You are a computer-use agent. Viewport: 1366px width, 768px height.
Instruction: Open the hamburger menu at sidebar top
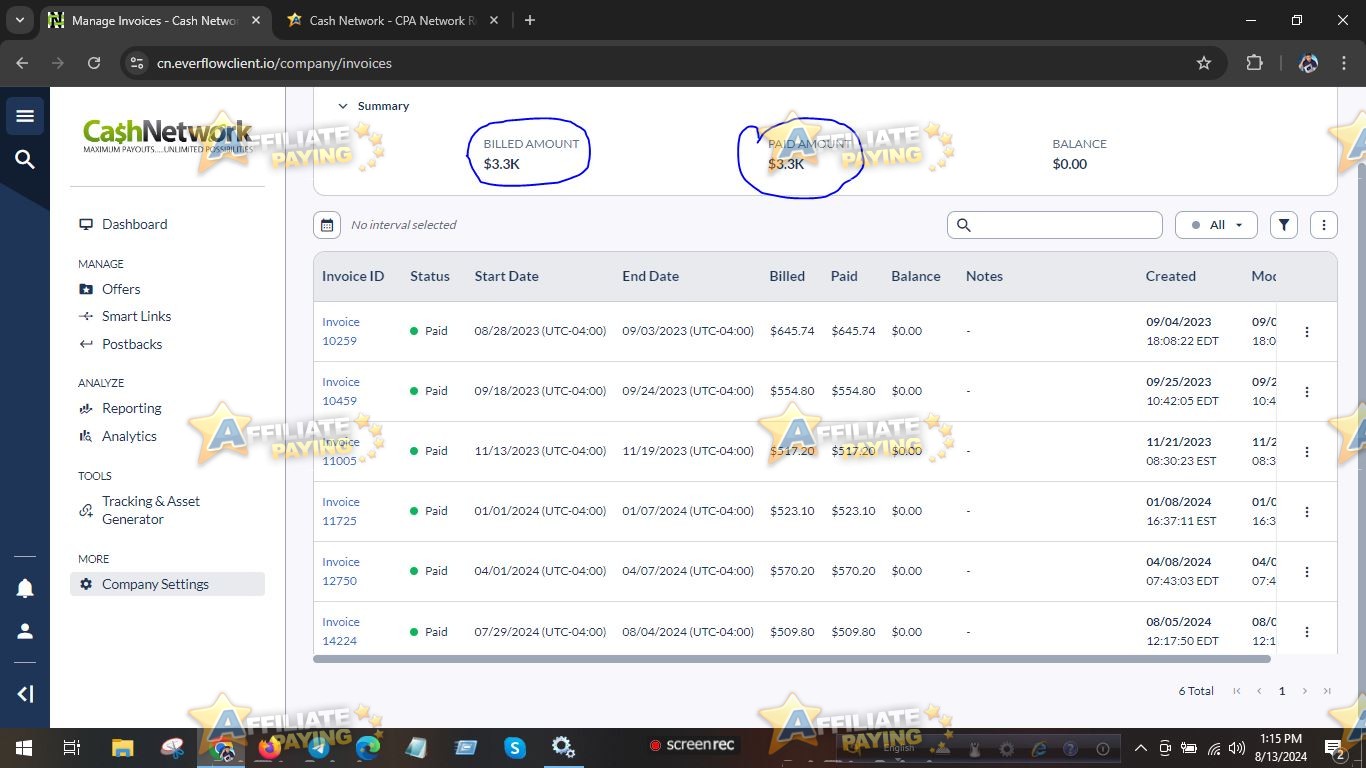[25, 115]
